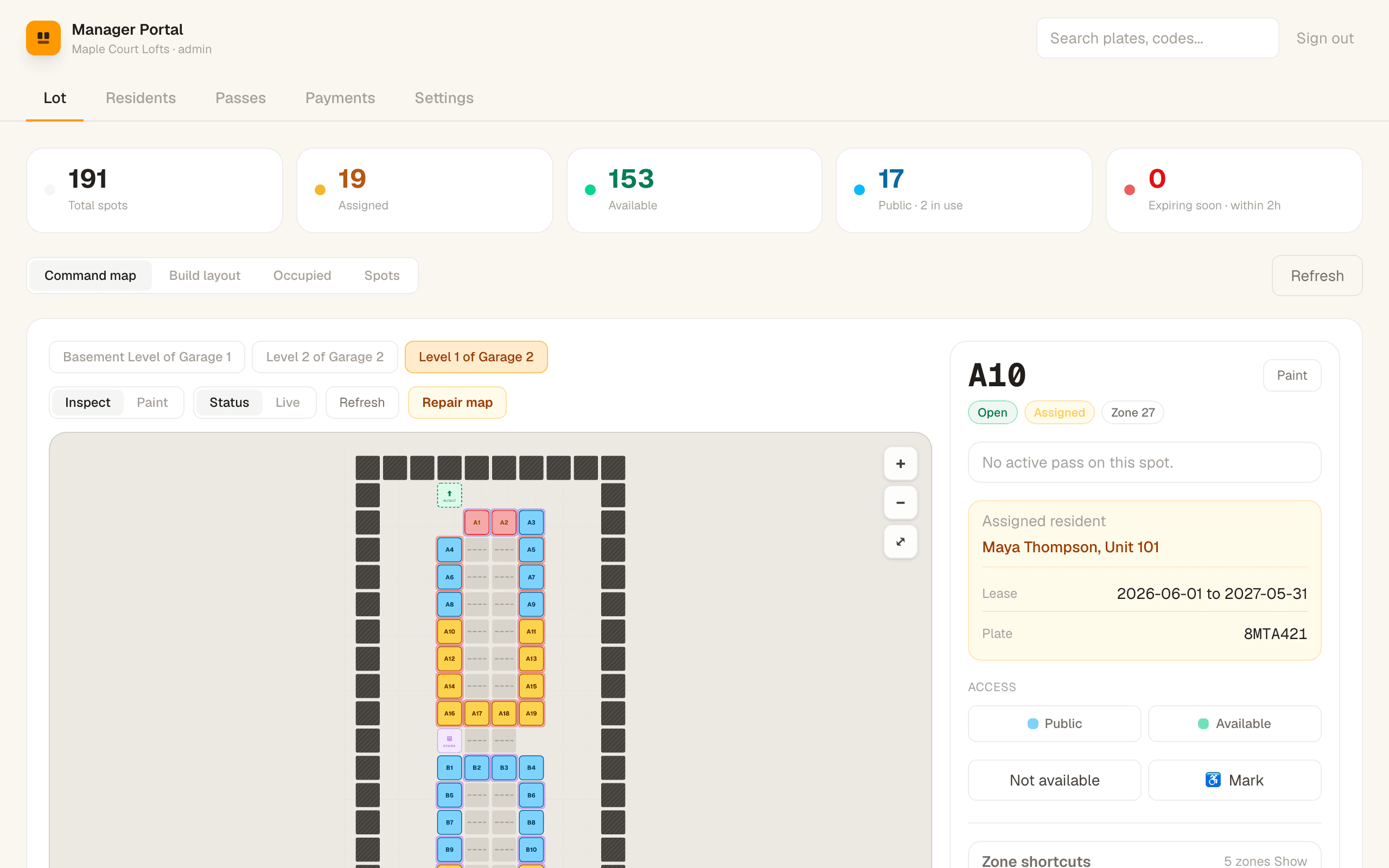Open the Residents tab

pos(141,98)
